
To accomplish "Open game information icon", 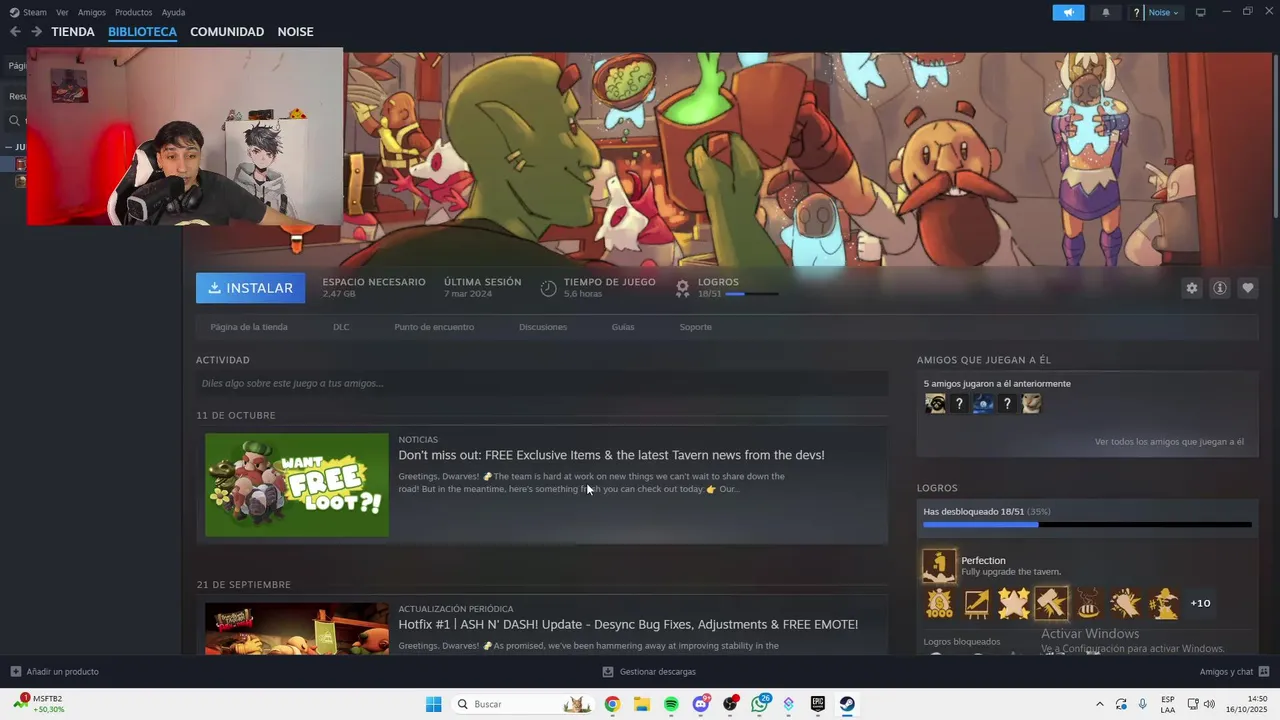I will tap(1220, 288).
